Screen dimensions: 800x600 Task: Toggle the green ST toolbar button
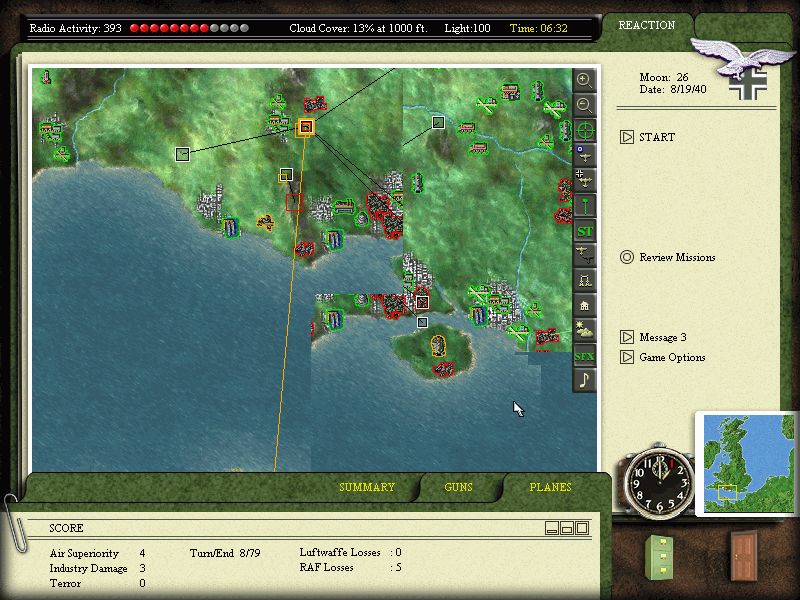point(584,231)
